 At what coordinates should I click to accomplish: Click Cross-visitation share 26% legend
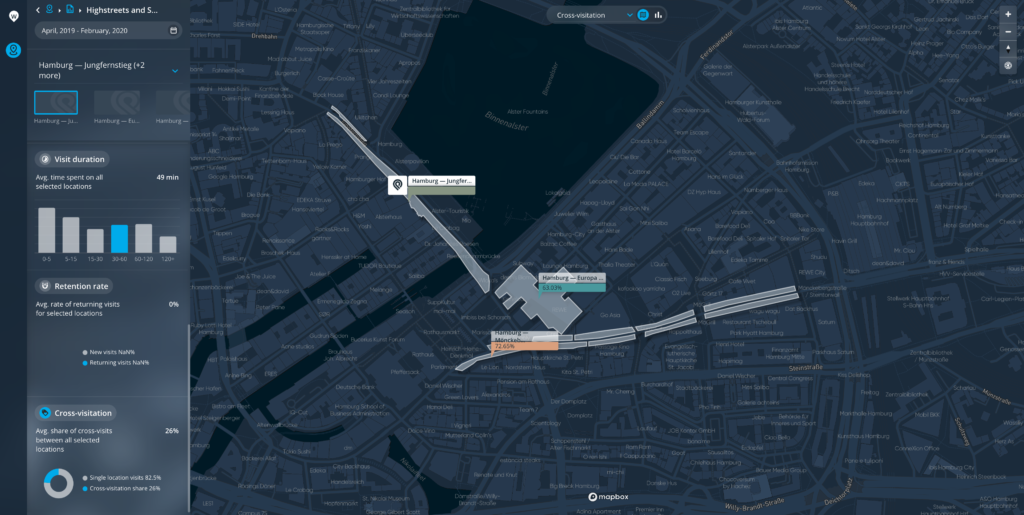coord(121,488)
